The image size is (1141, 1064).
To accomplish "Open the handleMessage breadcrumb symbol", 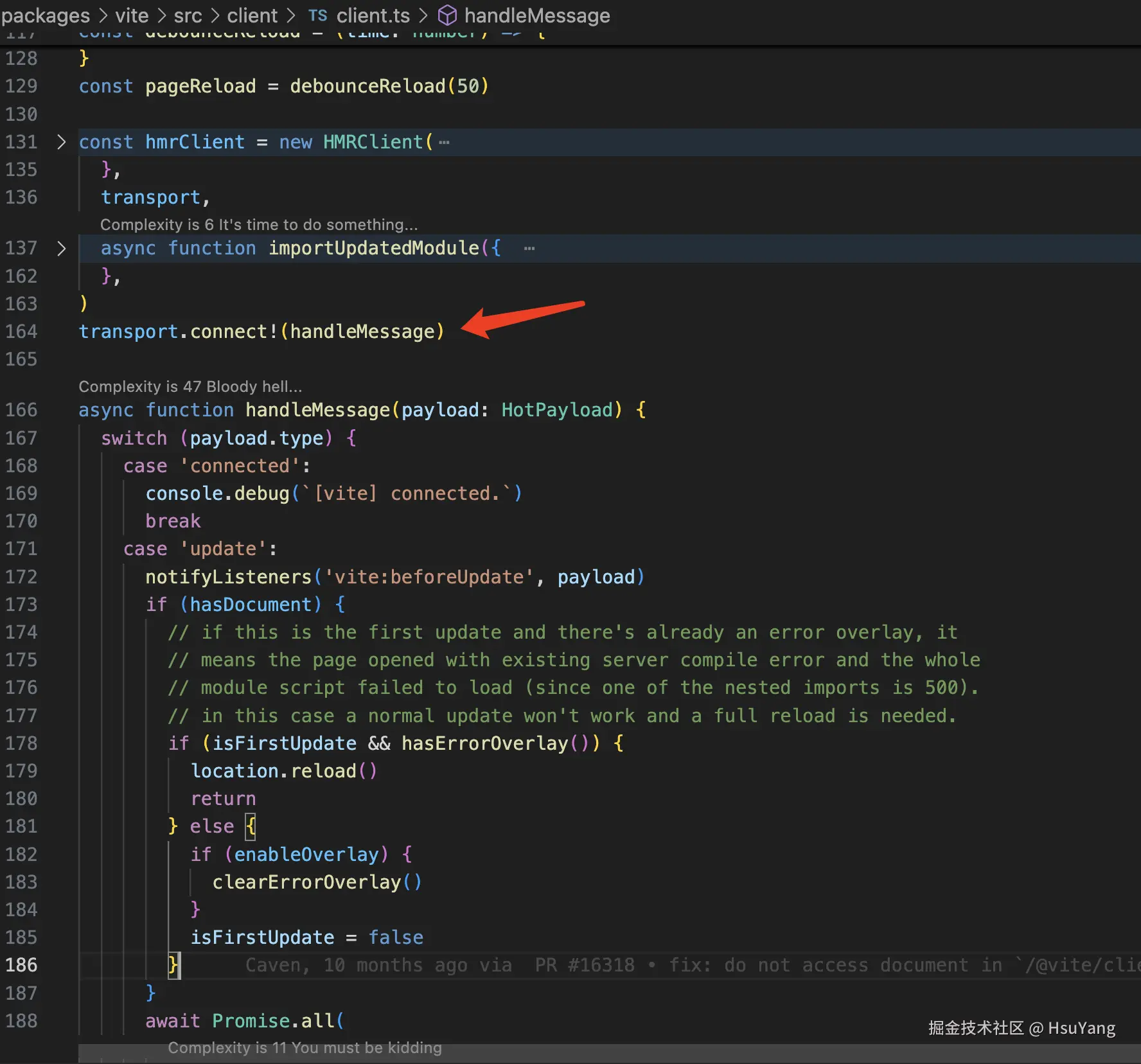I will click(537, 15).
